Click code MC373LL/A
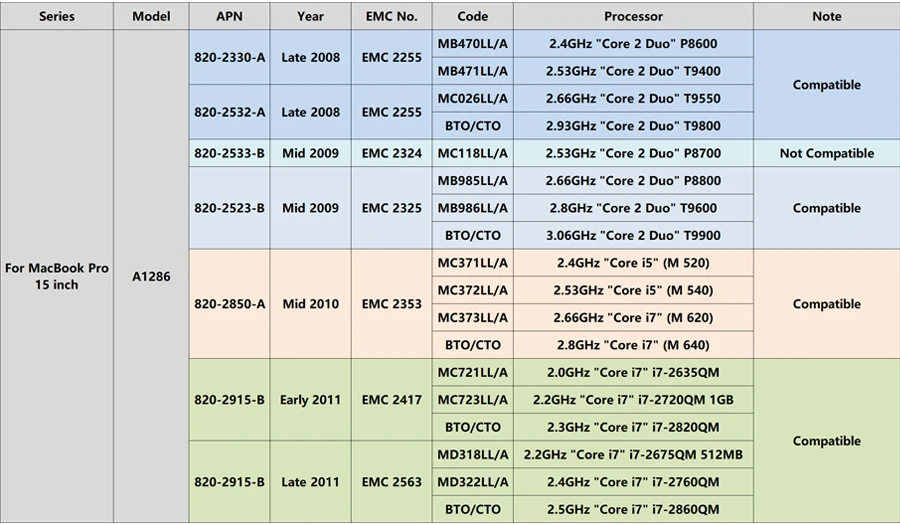This screenshot has height=525, width=900. click(x=472, y=317)
